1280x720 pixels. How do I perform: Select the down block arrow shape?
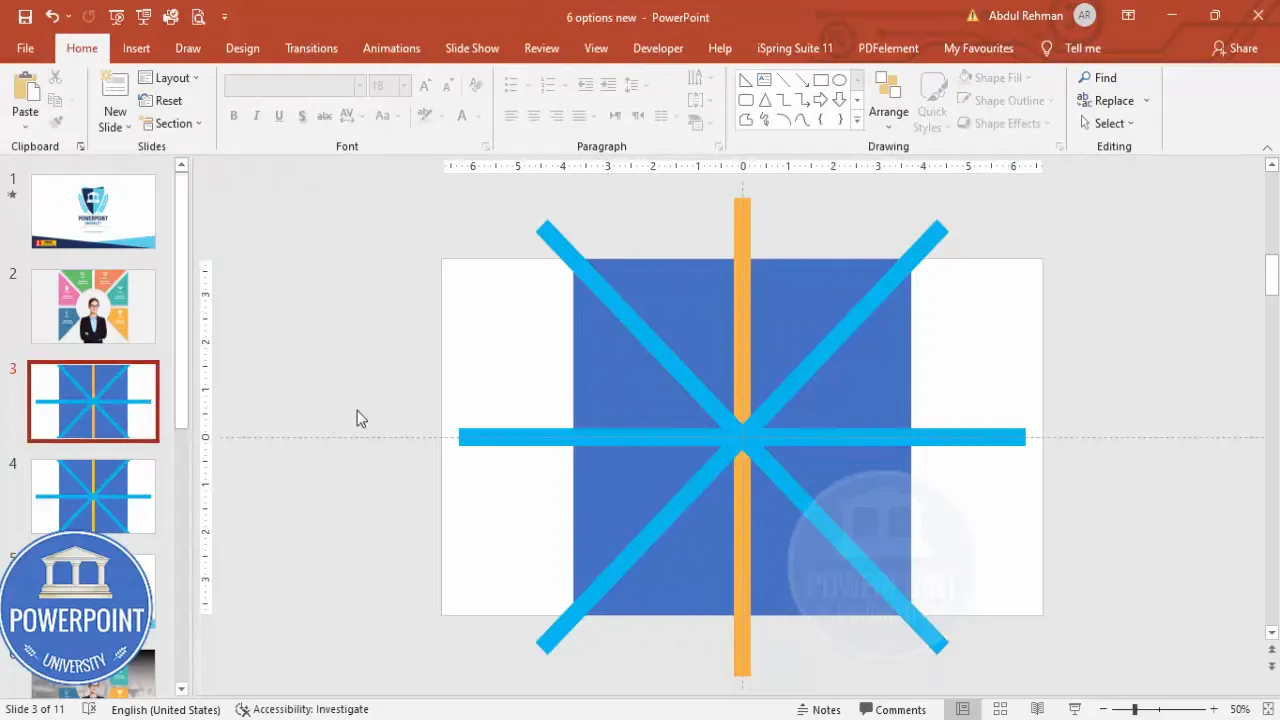(839, 100)
